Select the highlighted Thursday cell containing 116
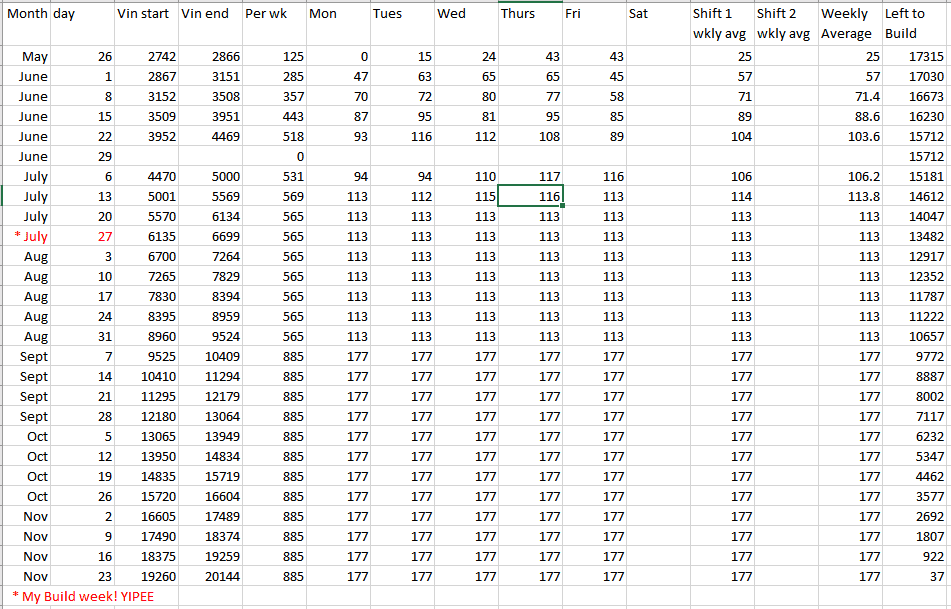The width and height of the screenshot is (951, 609). (530, 196)
